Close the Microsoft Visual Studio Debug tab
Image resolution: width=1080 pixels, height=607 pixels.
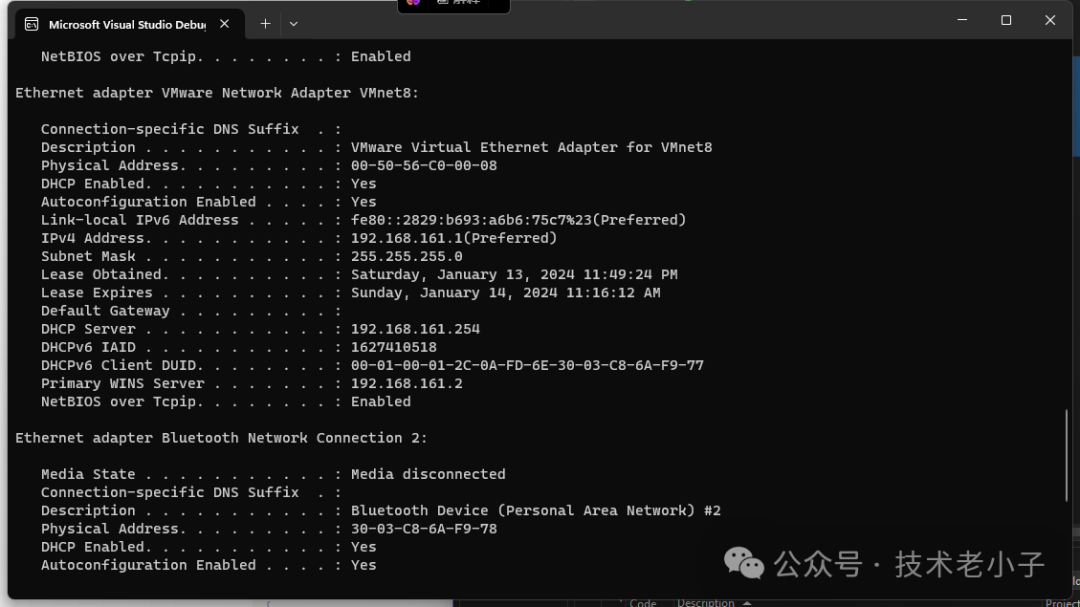click(x=225, y=23)
